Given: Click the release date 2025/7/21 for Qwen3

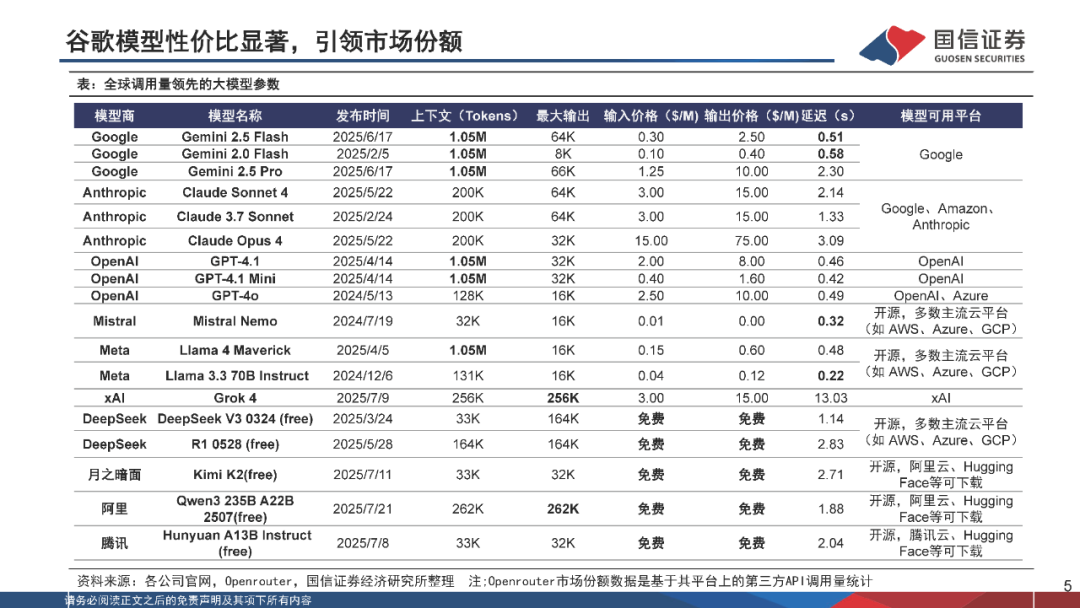Looking at the screenshot, I should 362,509.
